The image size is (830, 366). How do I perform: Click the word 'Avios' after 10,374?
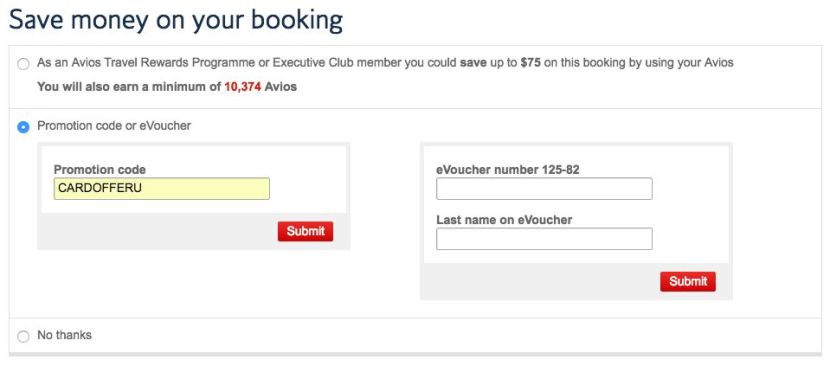281,87
